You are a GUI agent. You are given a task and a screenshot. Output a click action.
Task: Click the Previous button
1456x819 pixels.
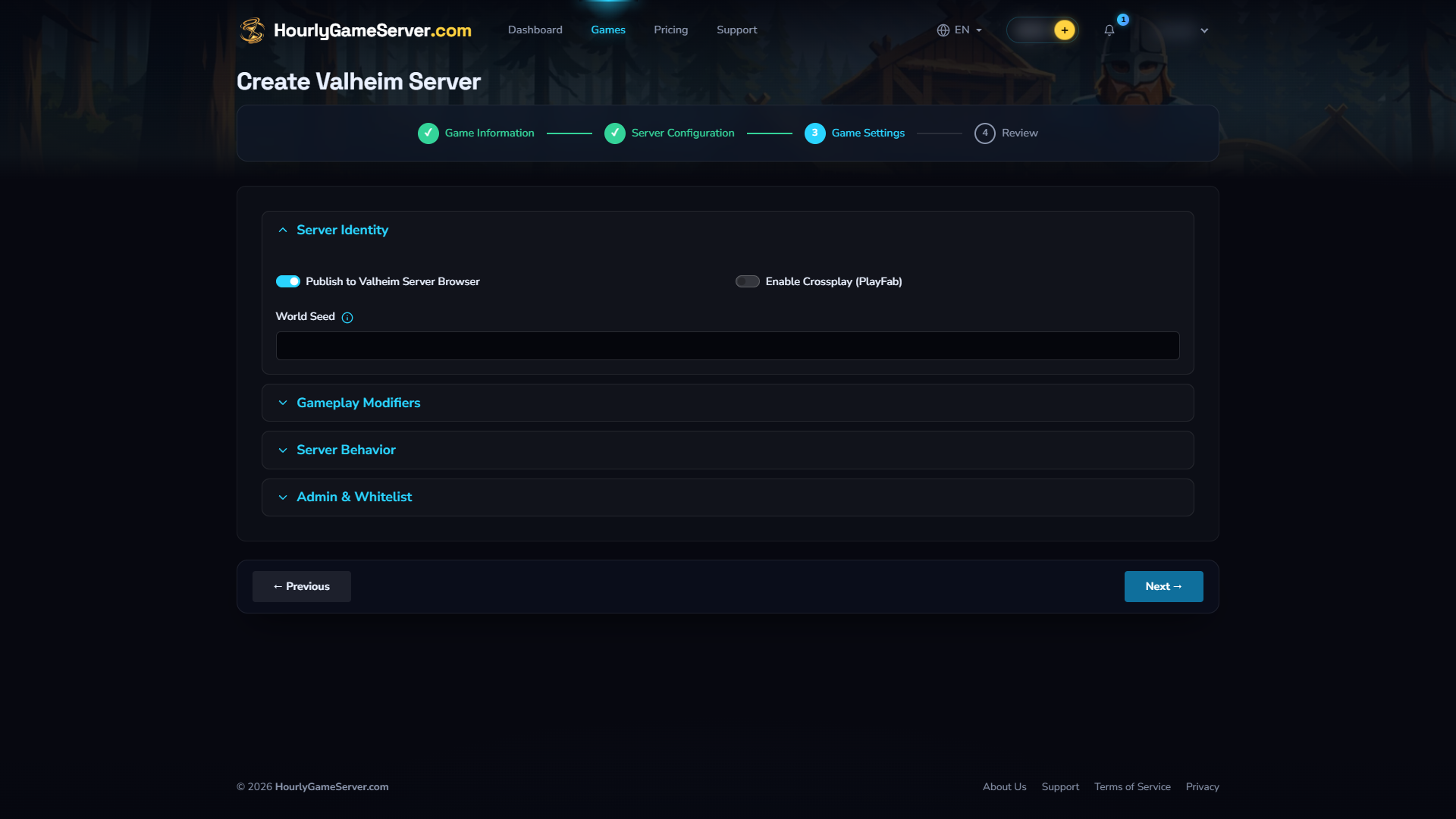pos(302,586)
